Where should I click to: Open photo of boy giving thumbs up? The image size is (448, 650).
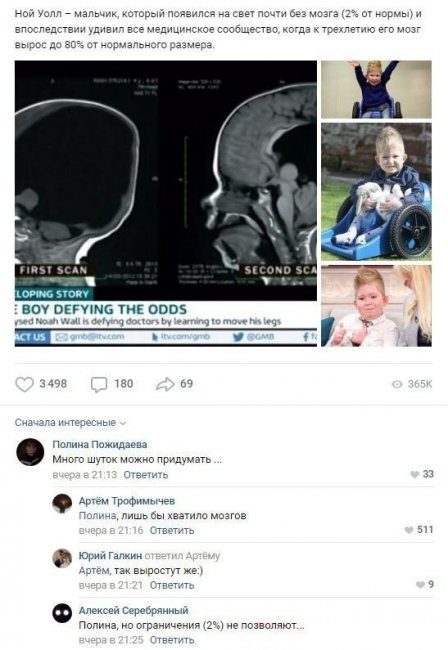pos(376,306)
